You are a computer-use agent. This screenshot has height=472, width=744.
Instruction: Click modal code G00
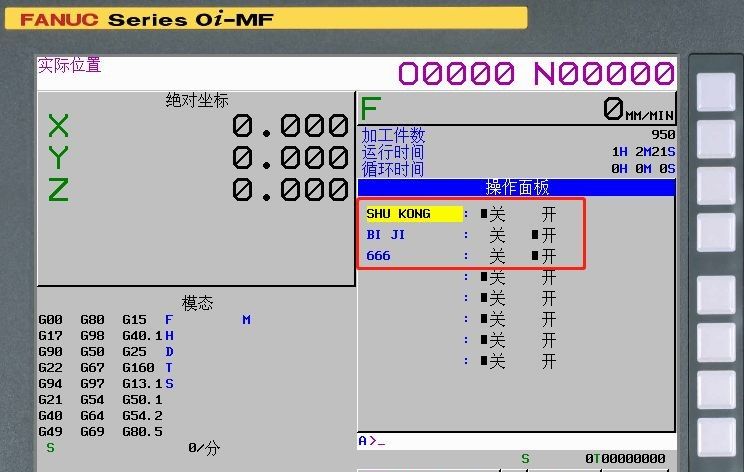(50, 320)
